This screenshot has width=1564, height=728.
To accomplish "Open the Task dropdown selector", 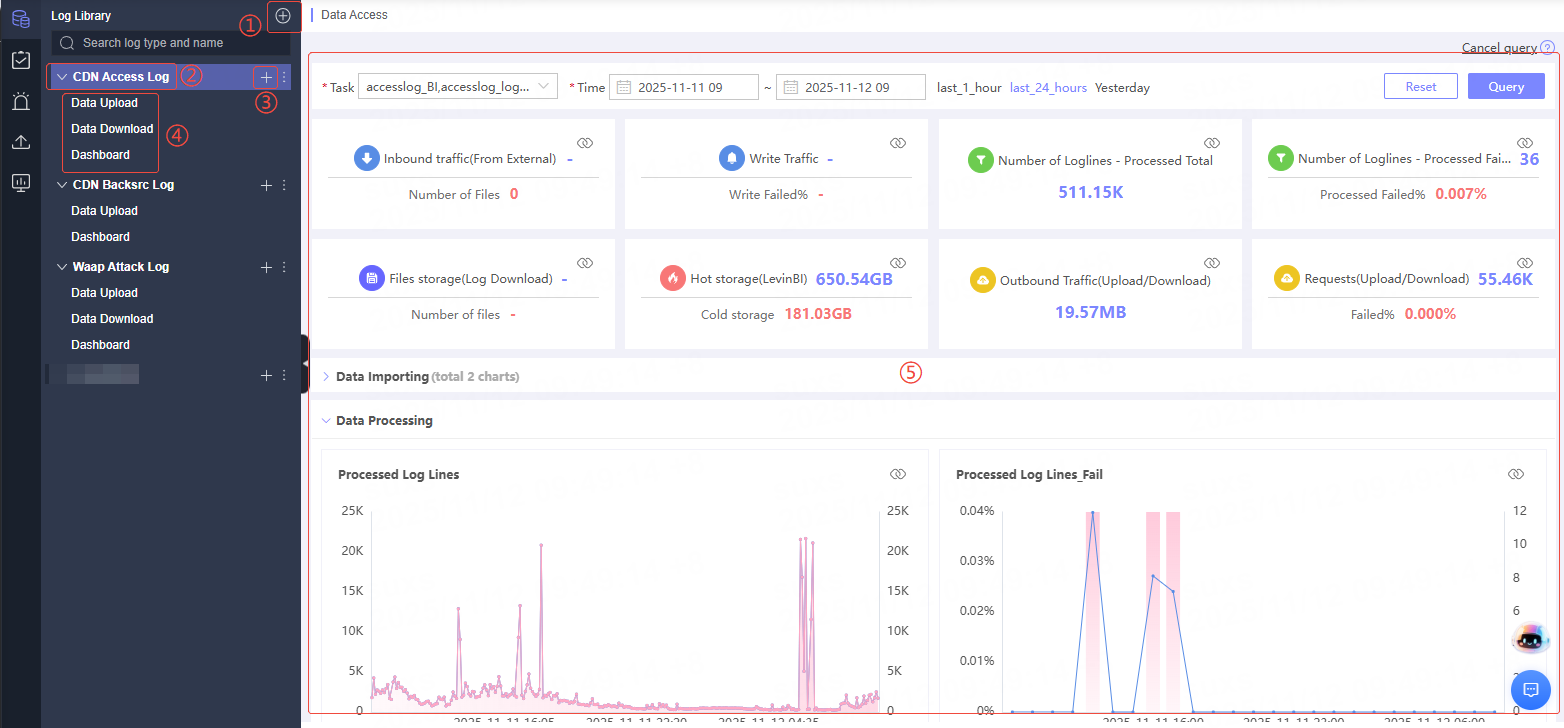I will [457, 87].
